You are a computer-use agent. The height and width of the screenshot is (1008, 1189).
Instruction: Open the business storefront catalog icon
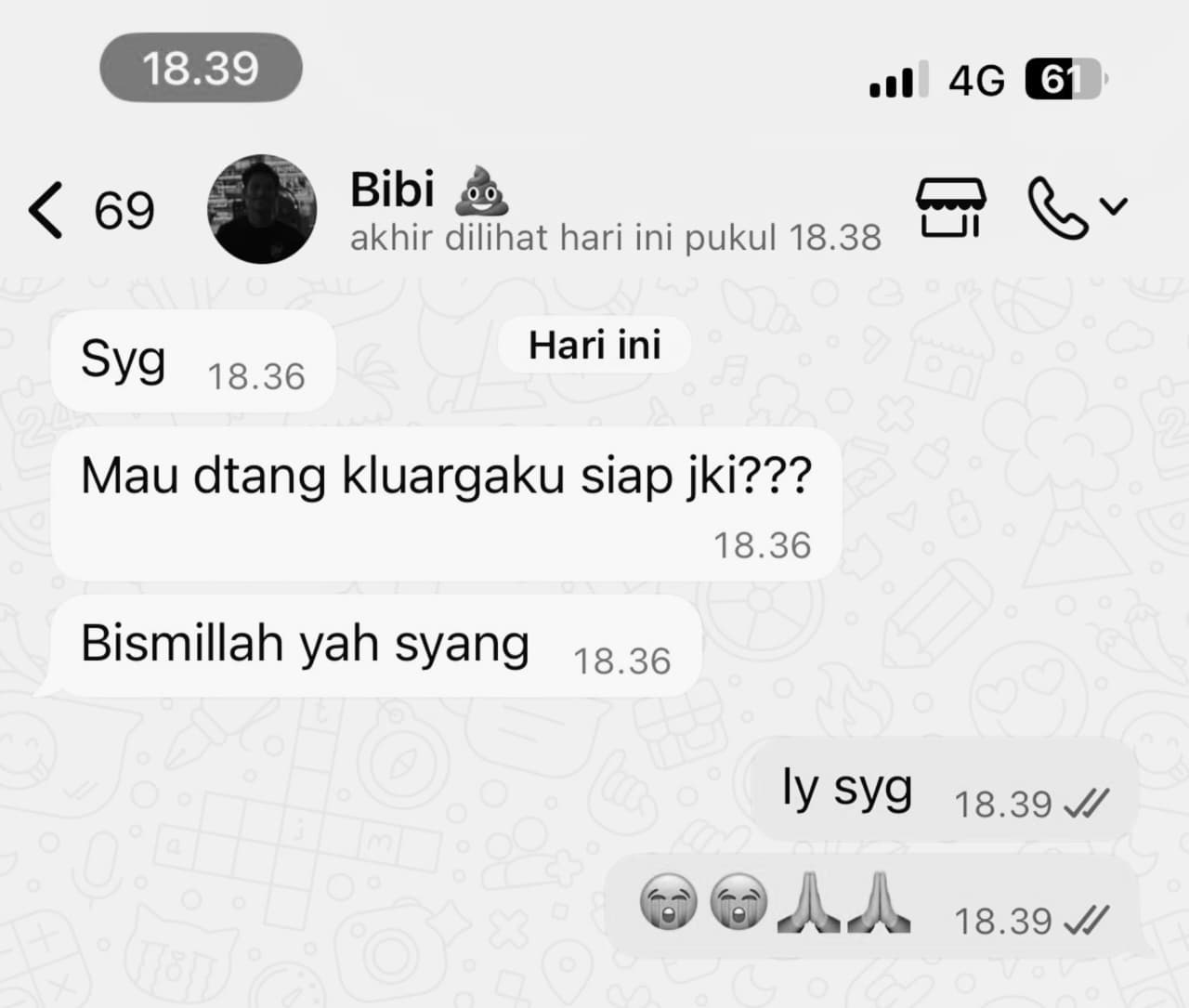click(951, 207)
